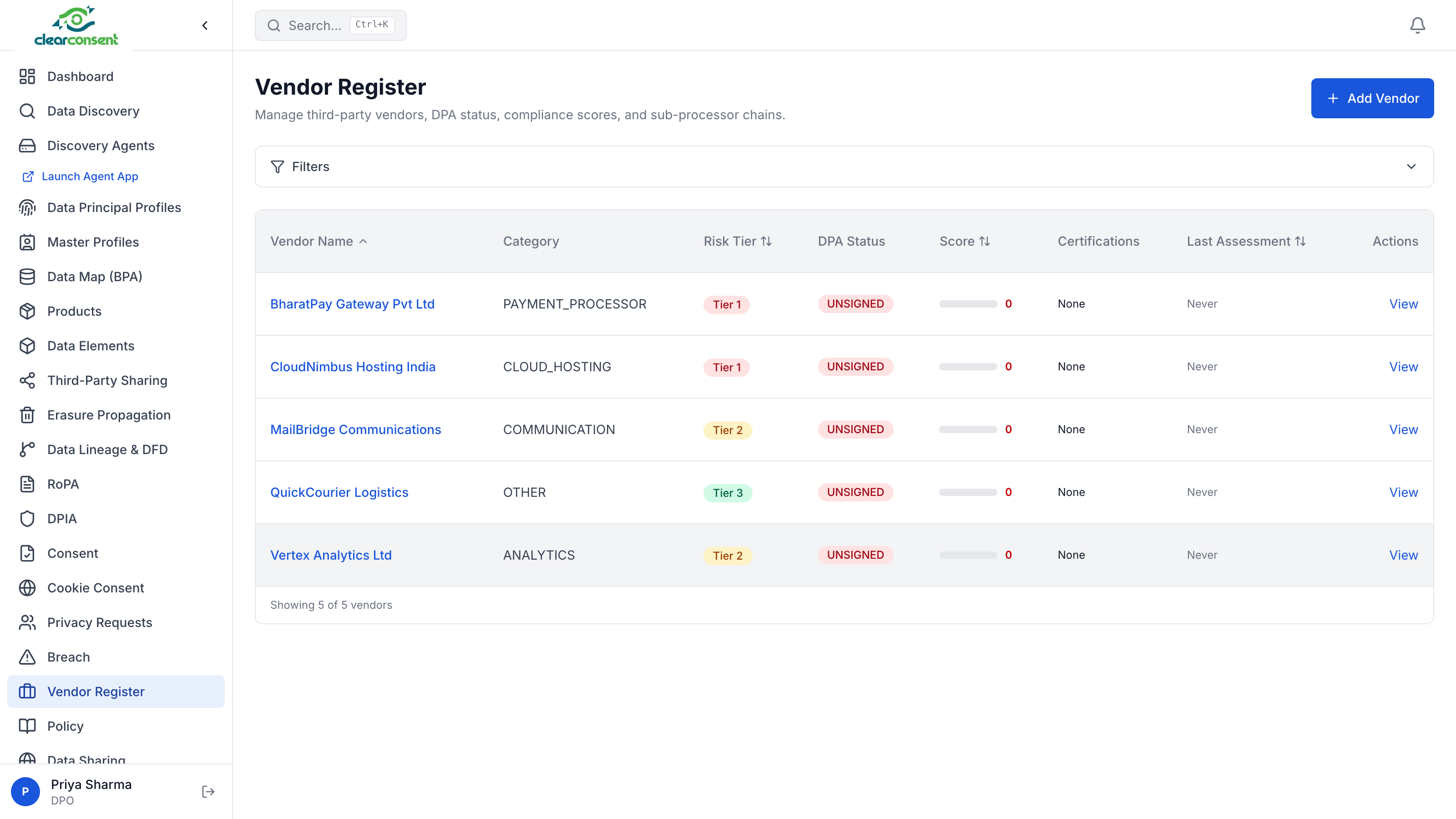Click the Discovery Agents drive icon
Screen dimensions: 1456x819
pos(27,145)
